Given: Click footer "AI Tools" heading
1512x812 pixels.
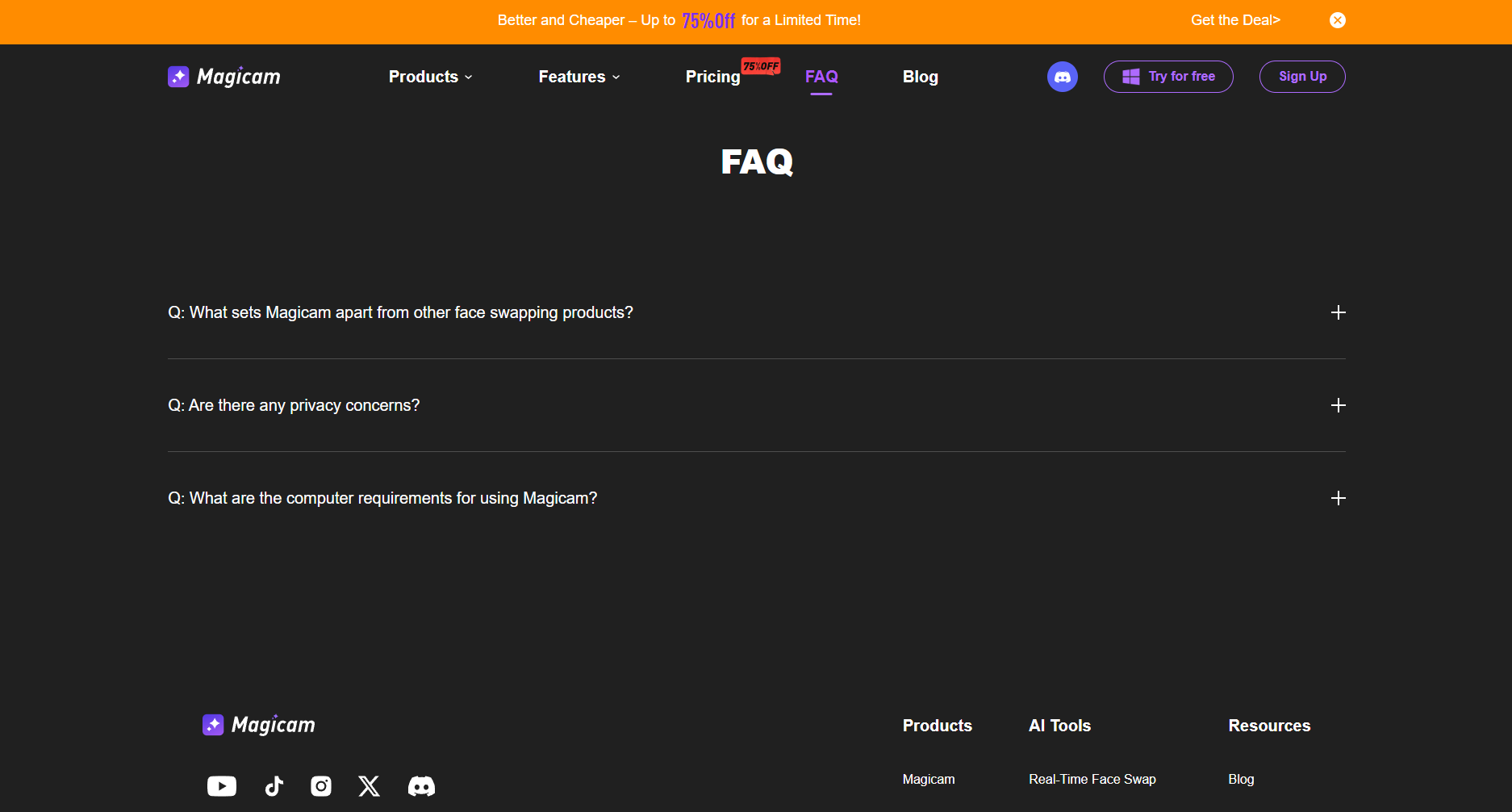Looking at the screenshot, I should (x=1059, y=726).
